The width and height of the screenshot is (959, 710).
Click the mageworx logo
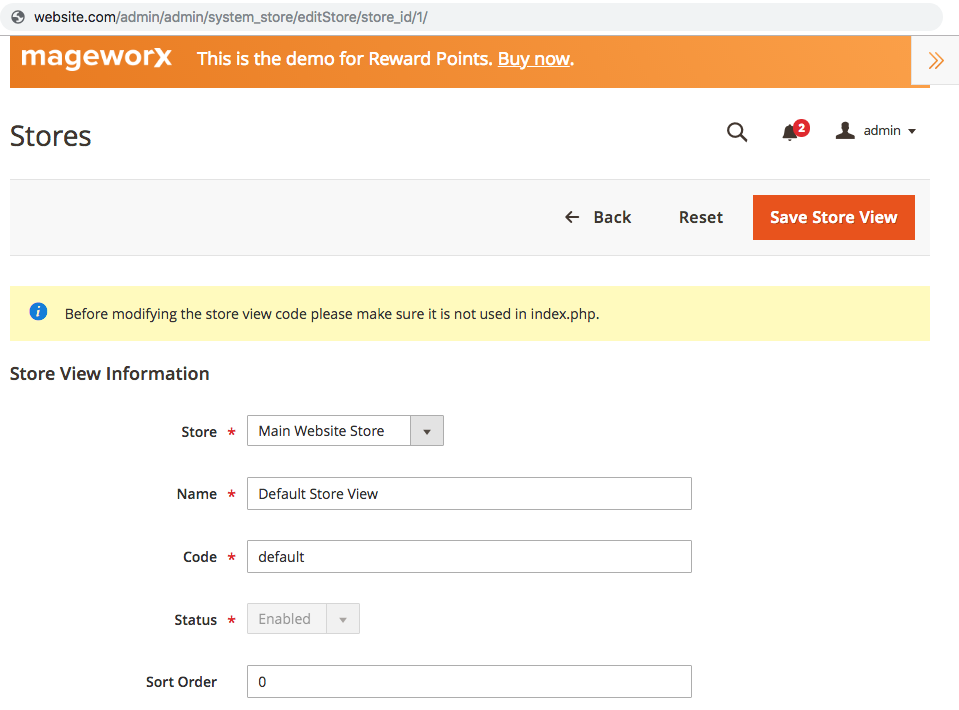click(96, 57)
